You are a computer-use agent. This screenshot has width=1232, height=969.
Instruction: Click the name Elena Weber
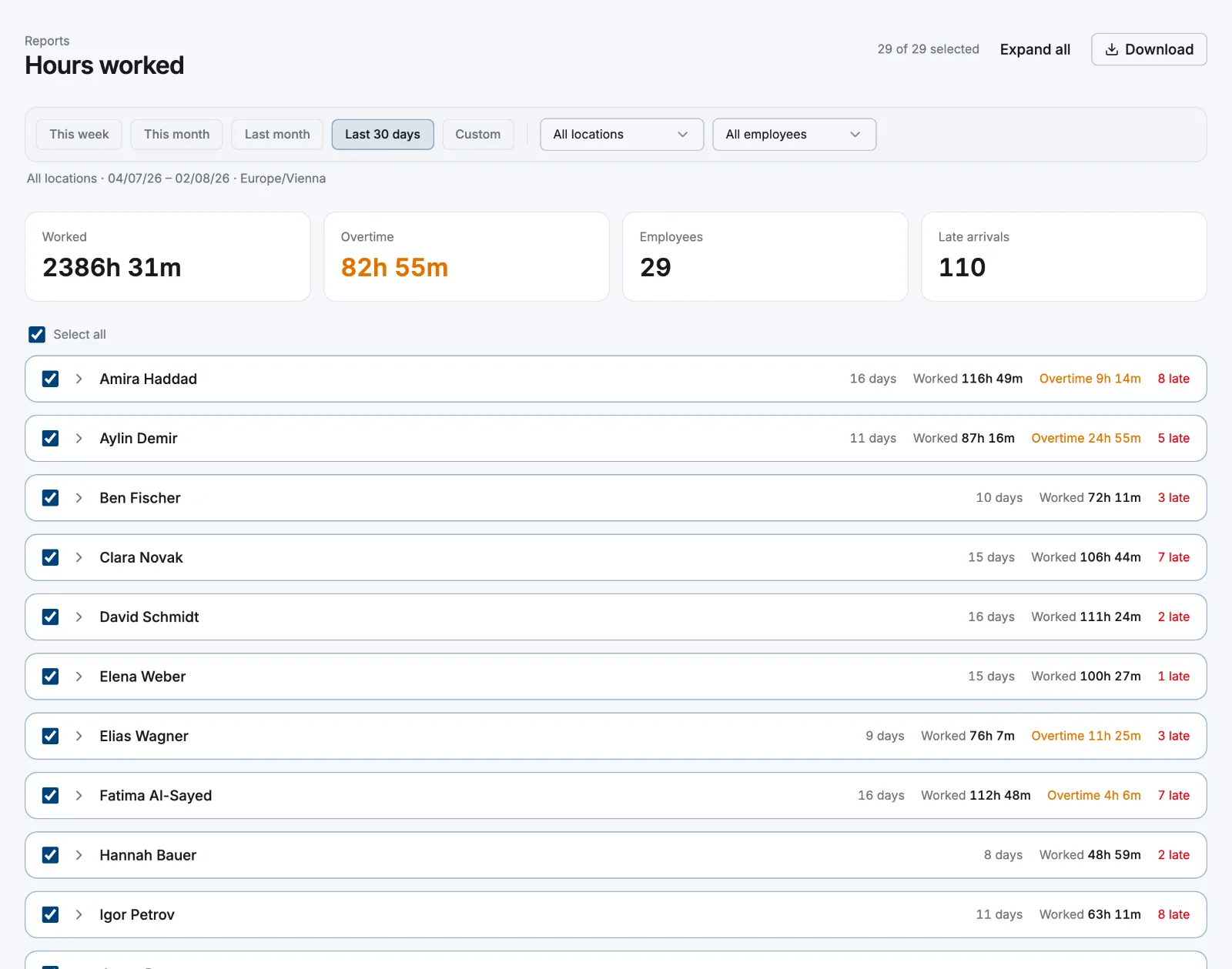[142, 677]
